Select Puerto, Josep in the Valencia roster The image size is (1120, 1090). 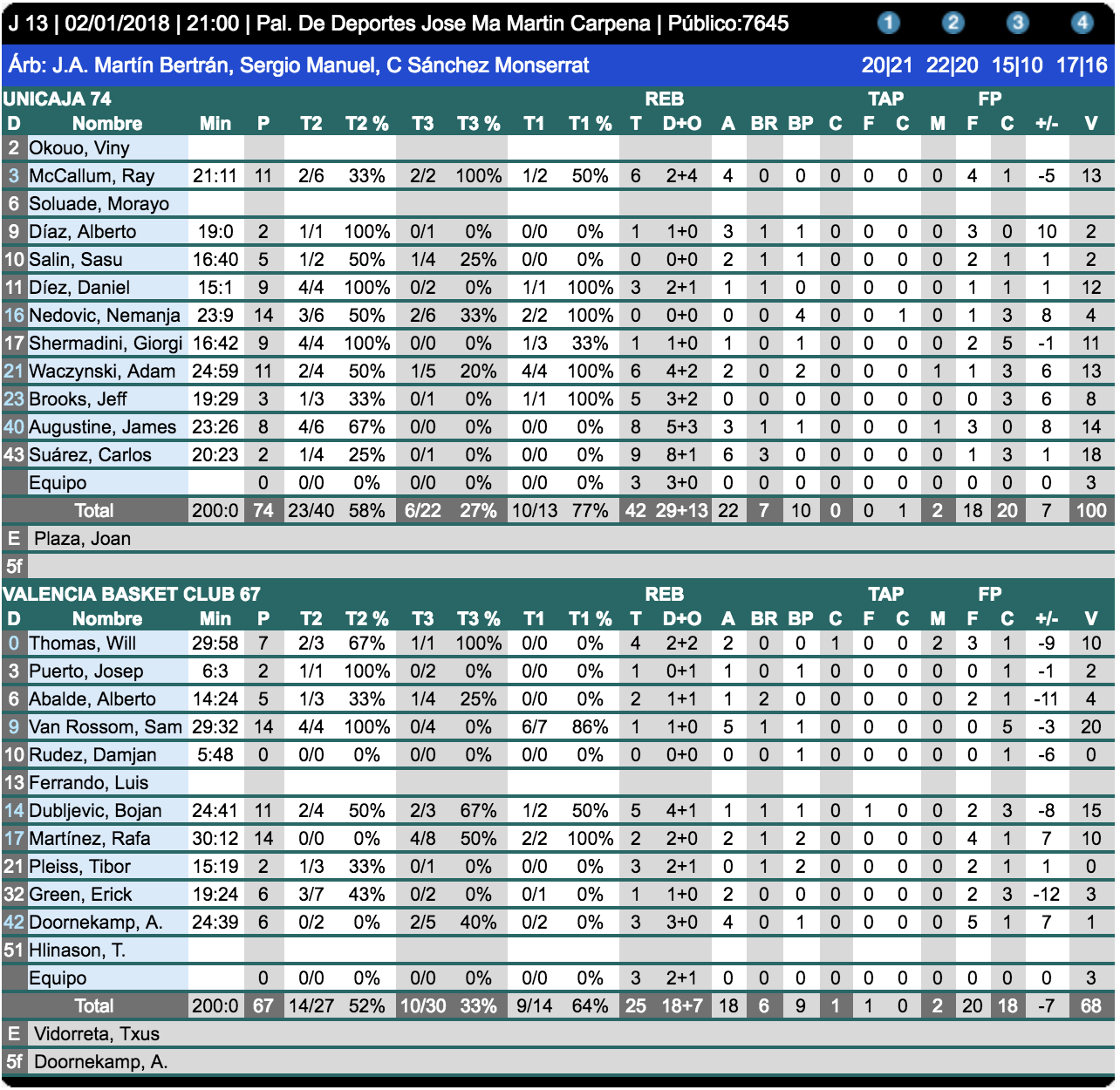pos(86,671)
